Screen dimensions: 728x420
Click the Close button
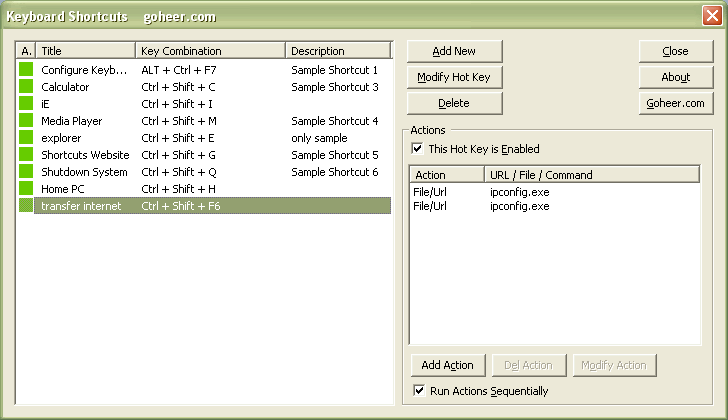tap(676, 51)
